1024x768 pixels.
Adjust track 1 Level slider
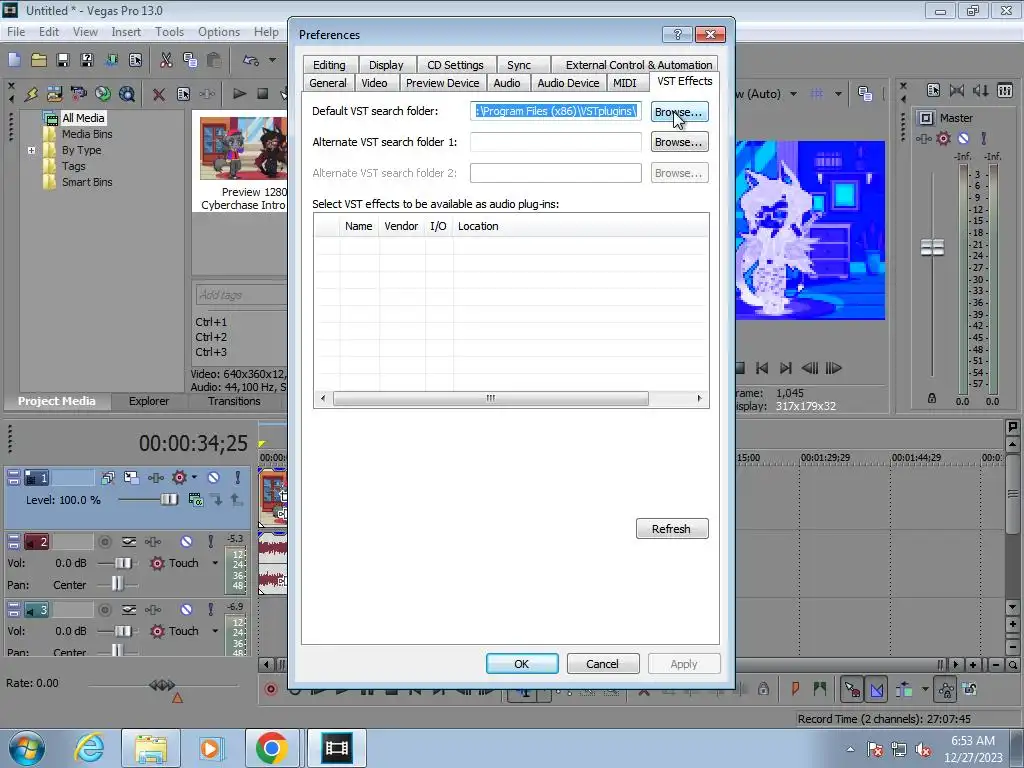coord(168,500)
